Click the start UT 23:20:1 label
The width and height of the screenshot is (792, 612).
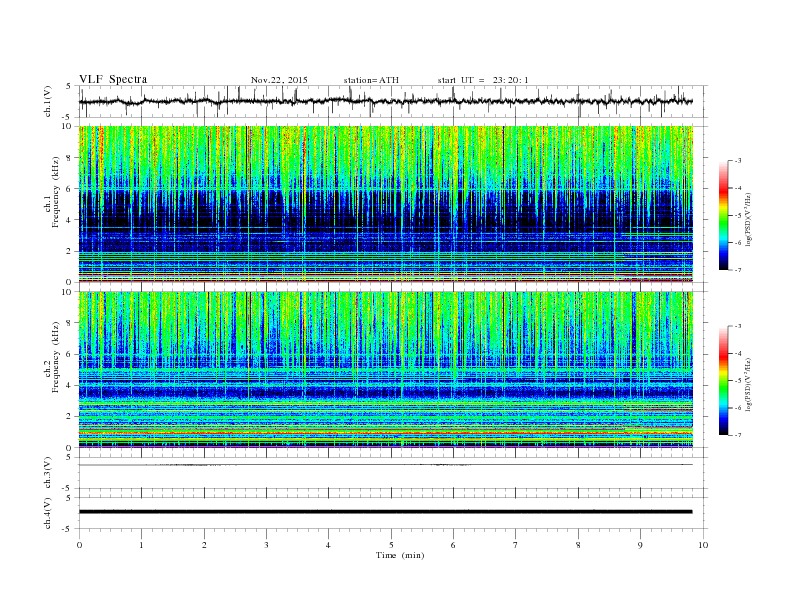tap(483, 80)
